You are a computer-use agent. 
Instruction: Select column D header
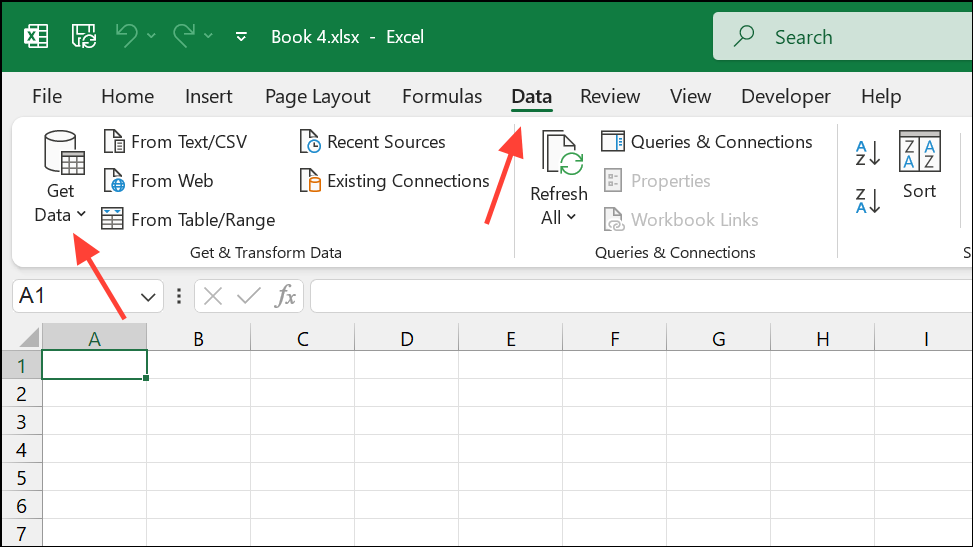tap(406, 338)
